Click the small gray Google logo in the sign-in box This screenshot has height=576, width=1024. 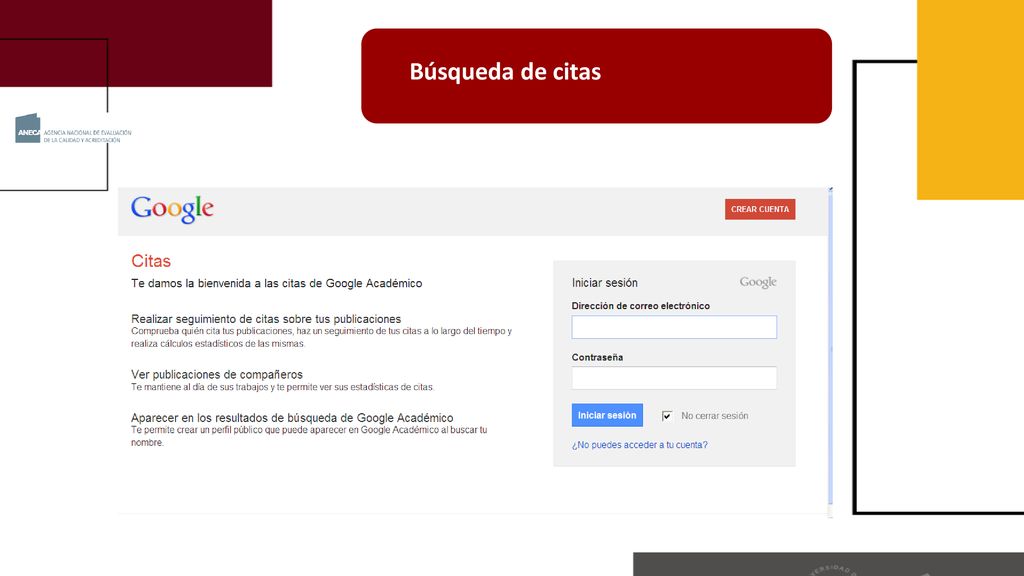pos(758,282)
